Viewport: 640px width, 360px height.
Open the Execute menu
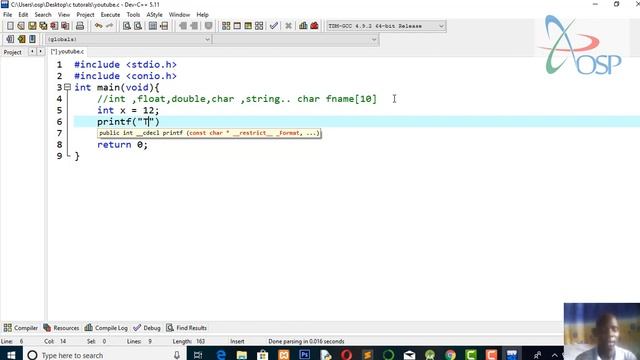coord(110,15)
